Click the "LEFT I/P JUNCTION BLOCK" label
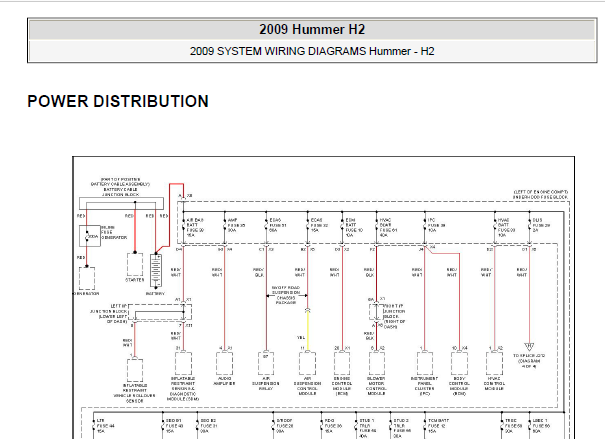The width and height of the screenshot is (605, 439). (108, 313)
